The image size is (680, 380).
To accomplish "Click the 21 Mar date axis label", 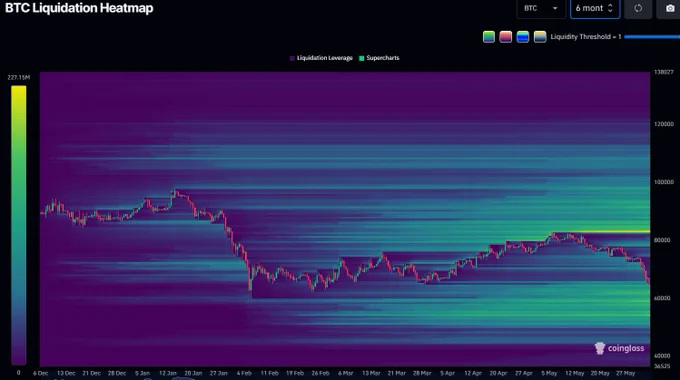I will pyautogui.click(x=396, y=373).
